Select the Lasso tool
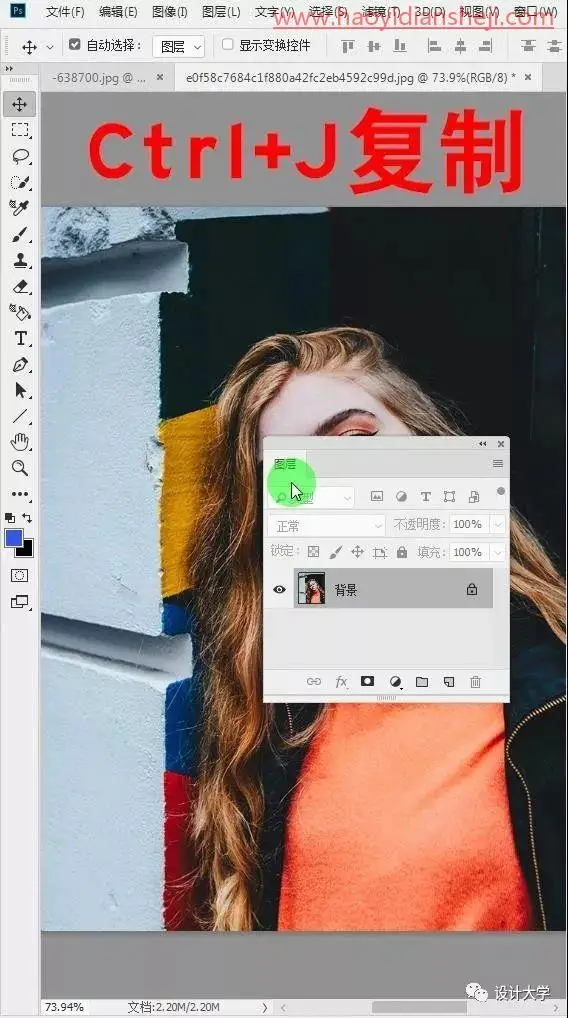568x1018 pixels. 19,156
